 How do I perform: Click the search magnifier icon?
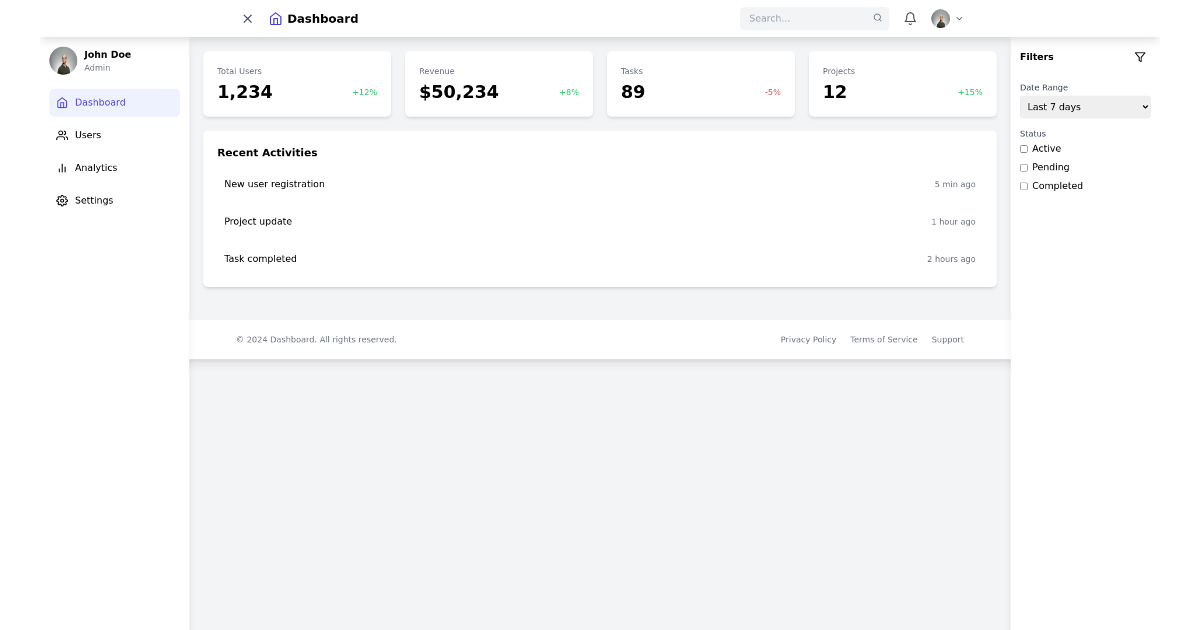click(x=877, y=18)
